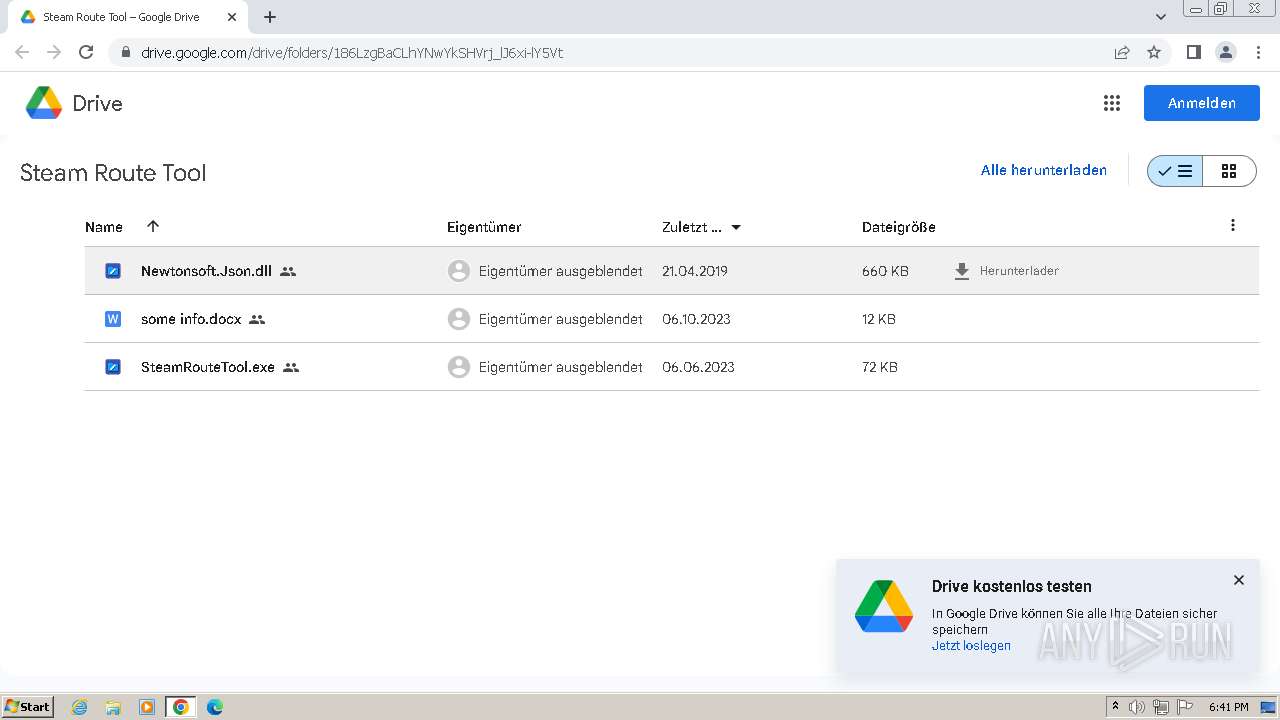Click file size 72 KB
This screenshot has height=720, width=1280.
880,367
